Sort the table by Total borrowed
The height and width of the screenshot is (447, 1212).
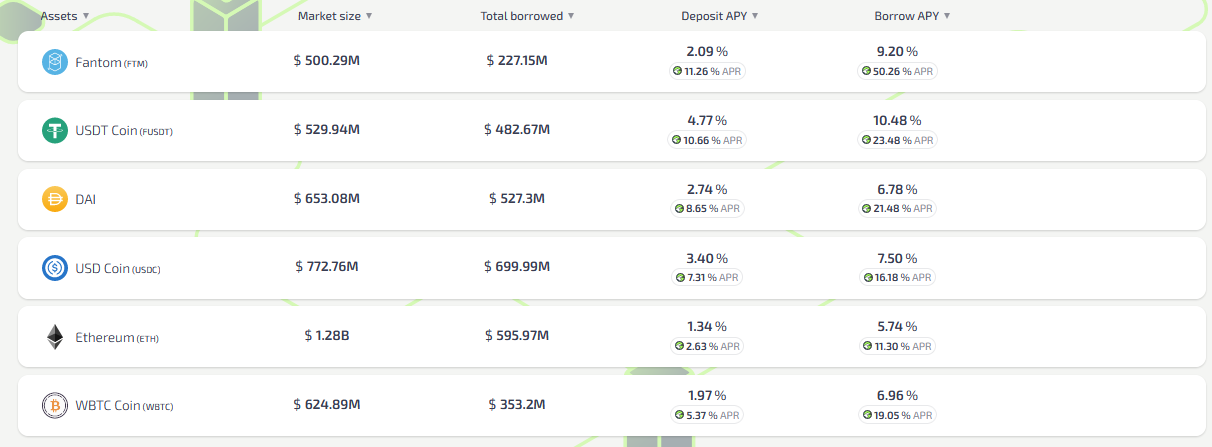pos(528,16)
